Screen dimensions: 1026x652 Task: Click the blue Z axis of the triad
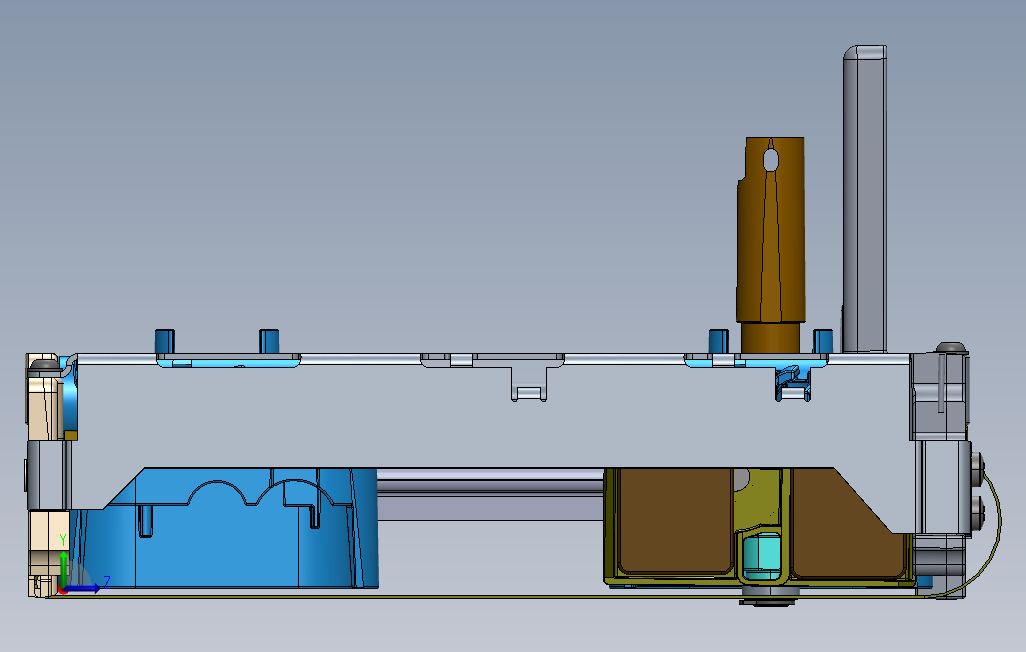pyautogui.click(x=82, y=588)
